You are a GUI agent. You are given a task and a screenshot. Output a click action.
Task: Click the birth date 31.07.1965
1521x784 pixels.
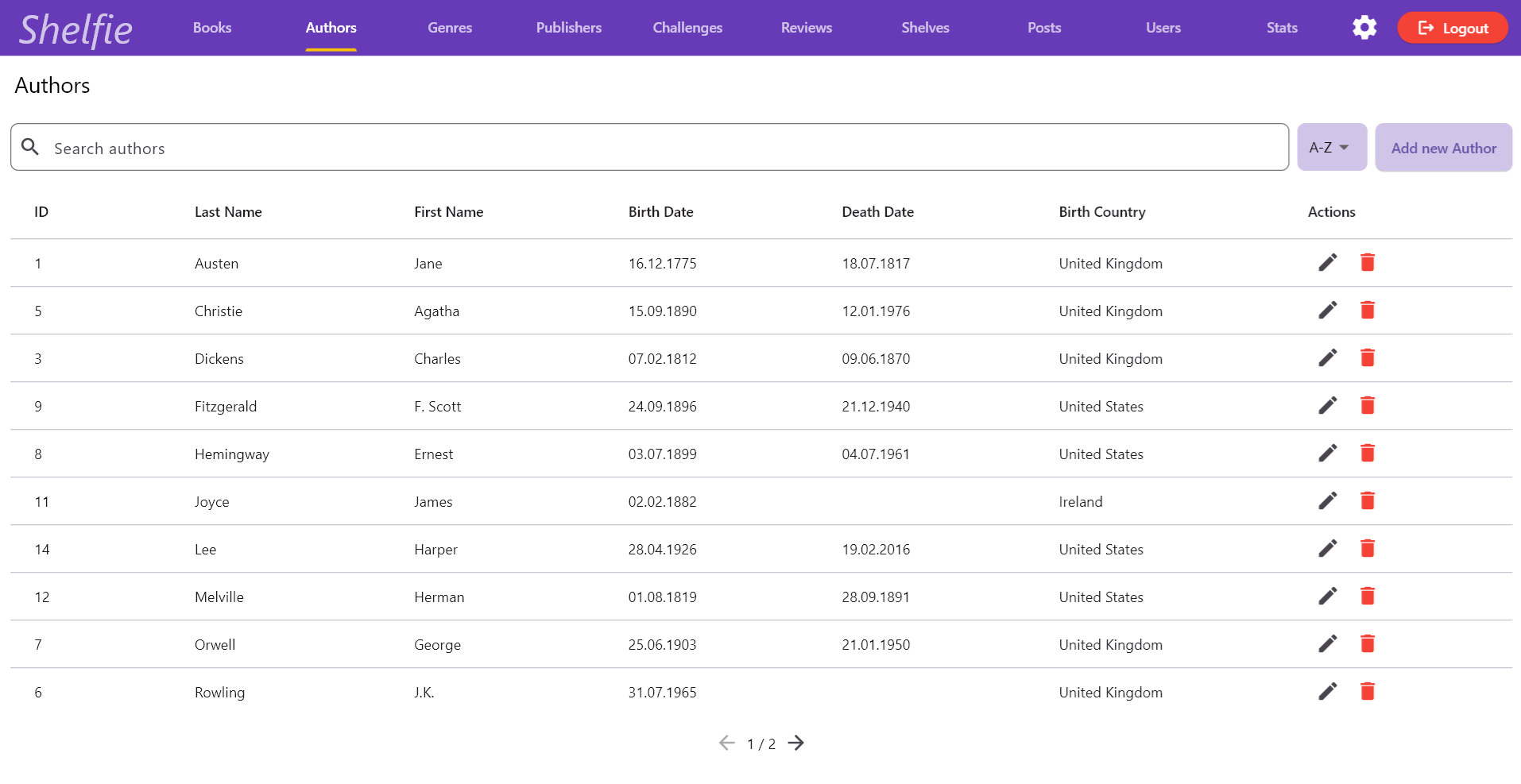662,693
